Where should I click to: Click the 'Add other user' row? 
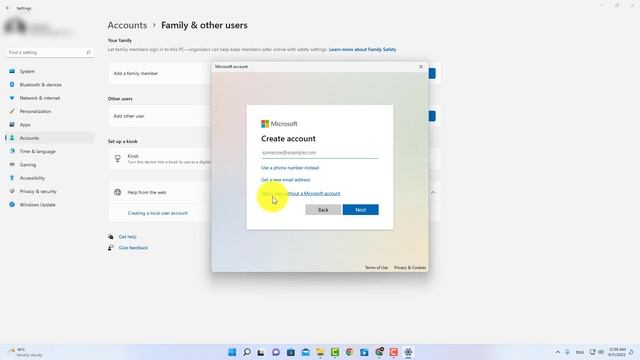(274, 116)
